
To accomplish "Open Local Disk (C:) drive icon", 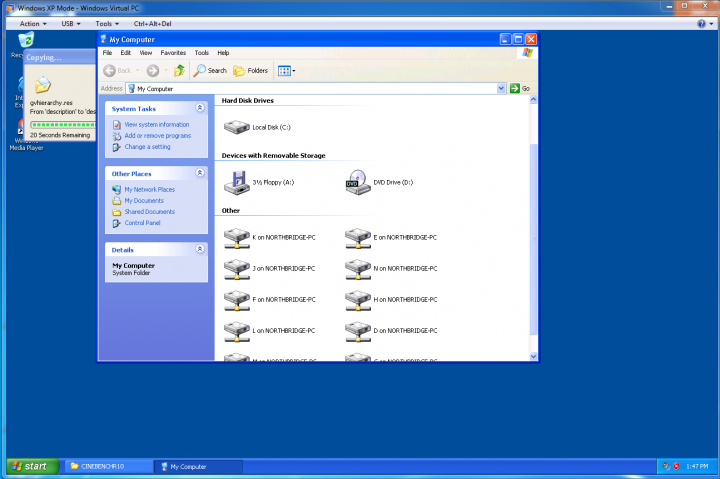I will 236,127.
